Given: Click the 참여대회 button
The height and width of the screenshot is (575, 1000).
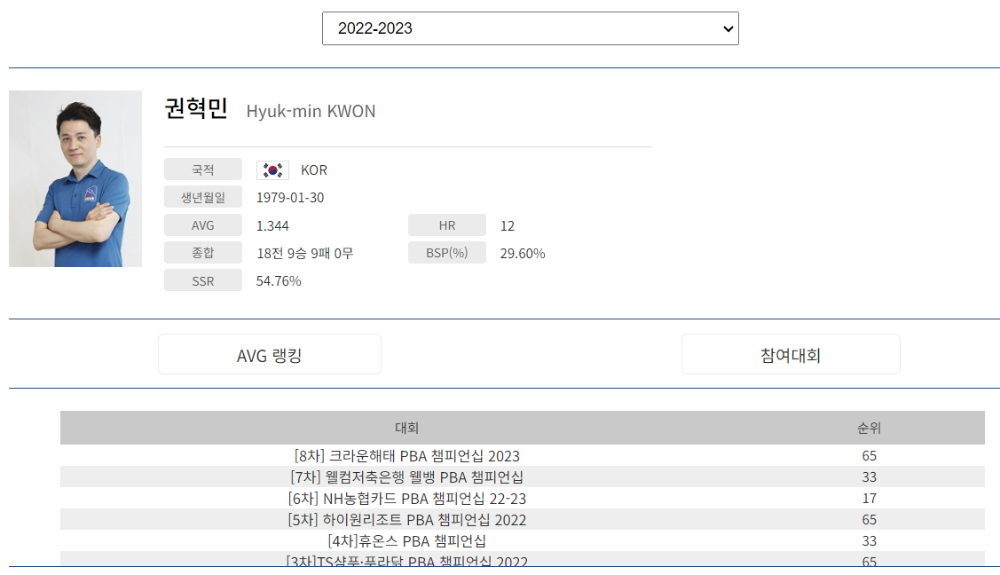Looking at the screenshot, I should tap(791, 354).
